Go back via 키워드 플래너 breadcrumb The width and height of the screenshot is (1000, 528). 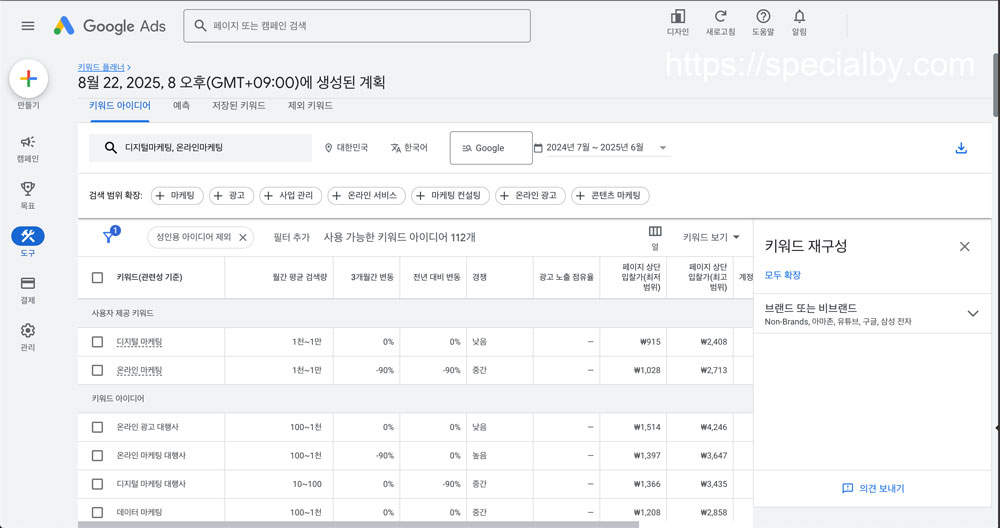[101, 66]
